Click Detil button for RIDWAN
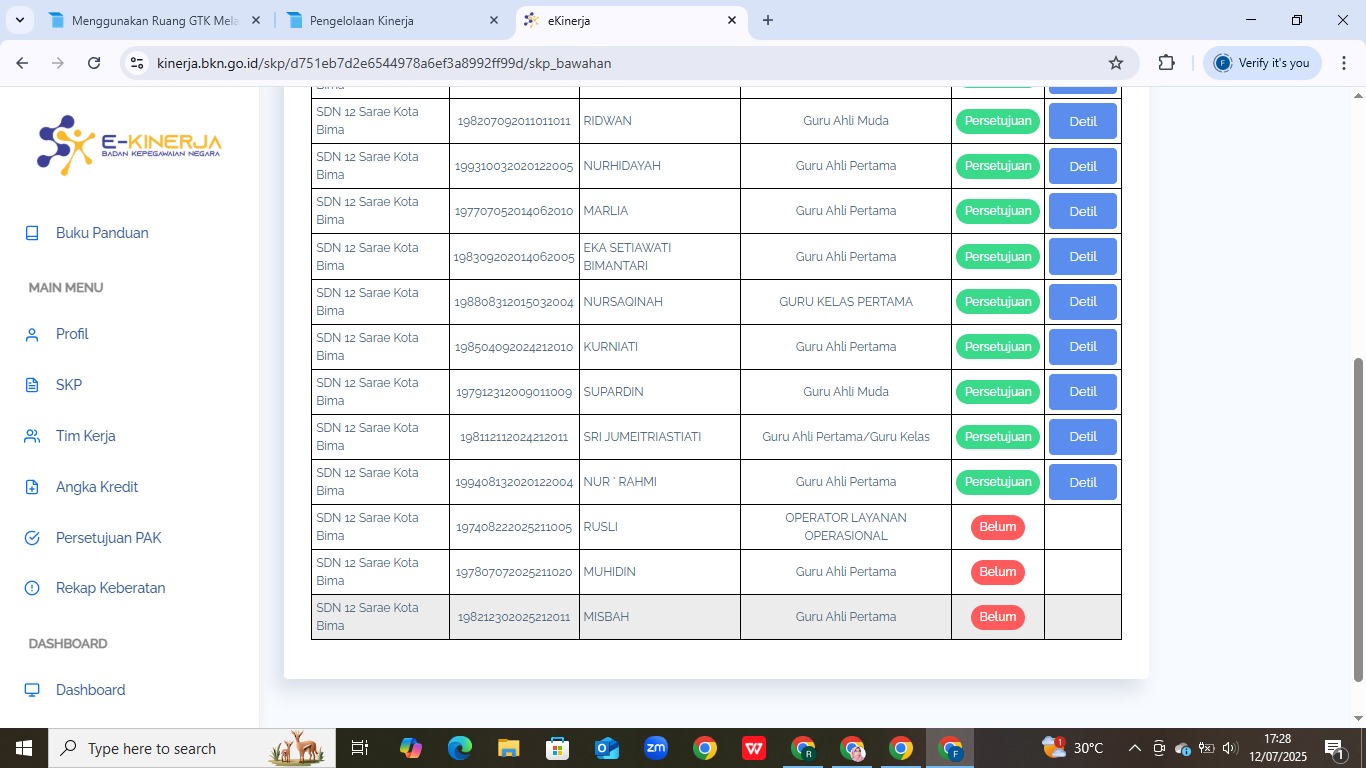Viewport: 1366px width, 768px height. (1083, 121)
